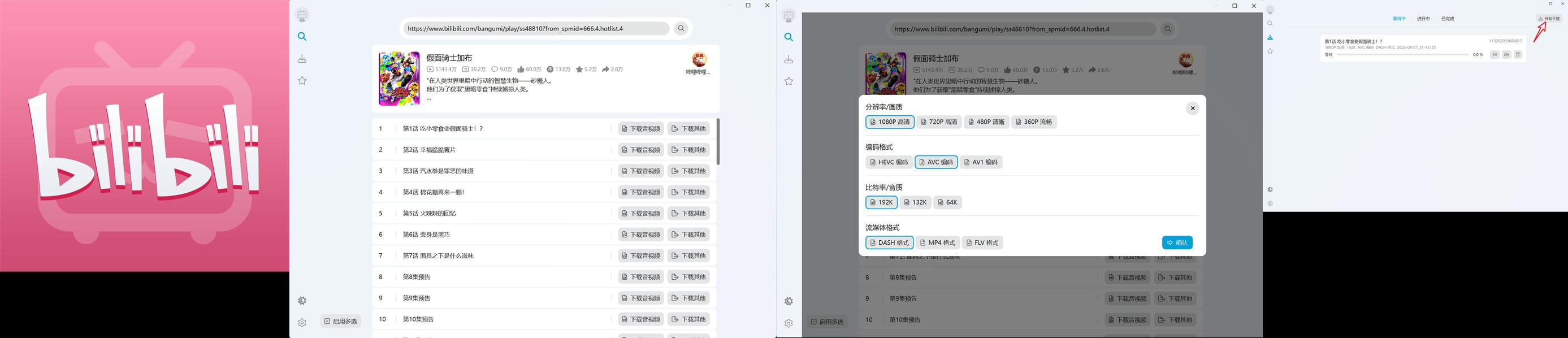Image resolution: width=1568 pixels, height=338 pixels.
Task: Click the pause/resume icon on the queued download
Action: 1495,54
